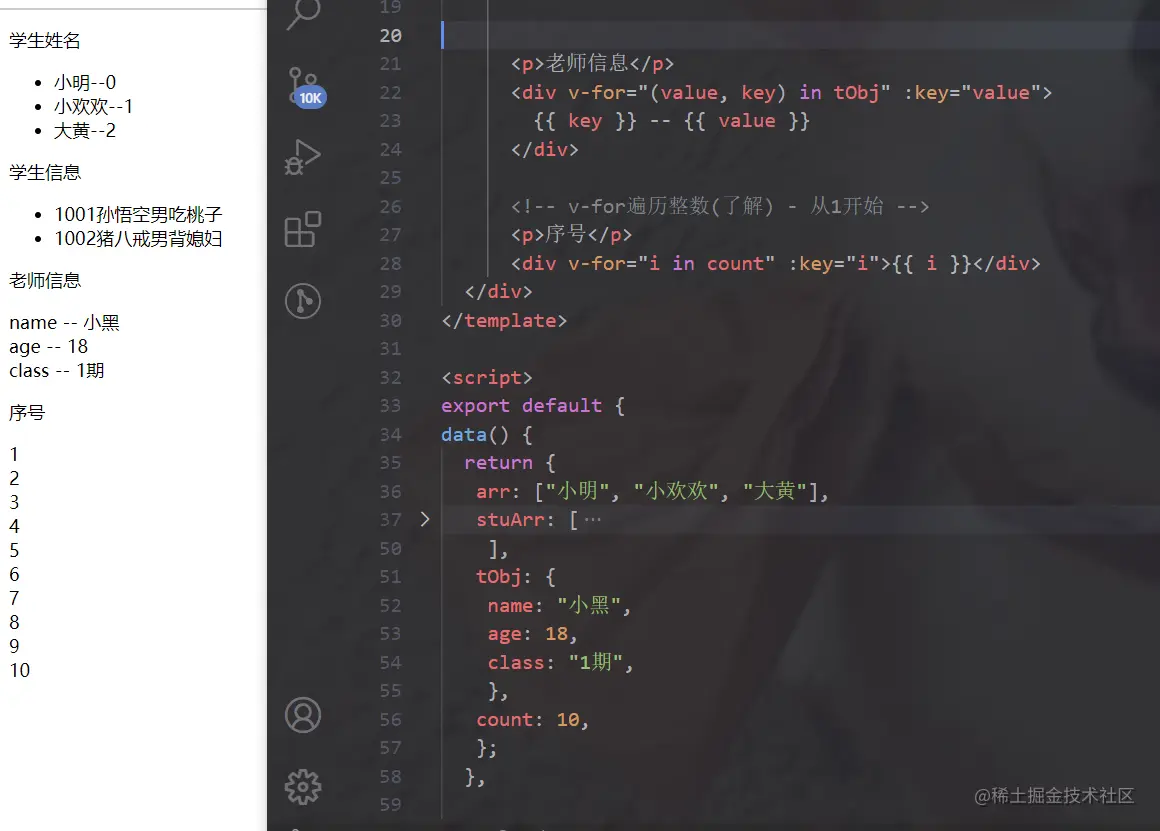The width and height of the screenshot is (1160, 831).
Task: Click 'name -- 小黑' in preview
Action: (x=64, y=323)
